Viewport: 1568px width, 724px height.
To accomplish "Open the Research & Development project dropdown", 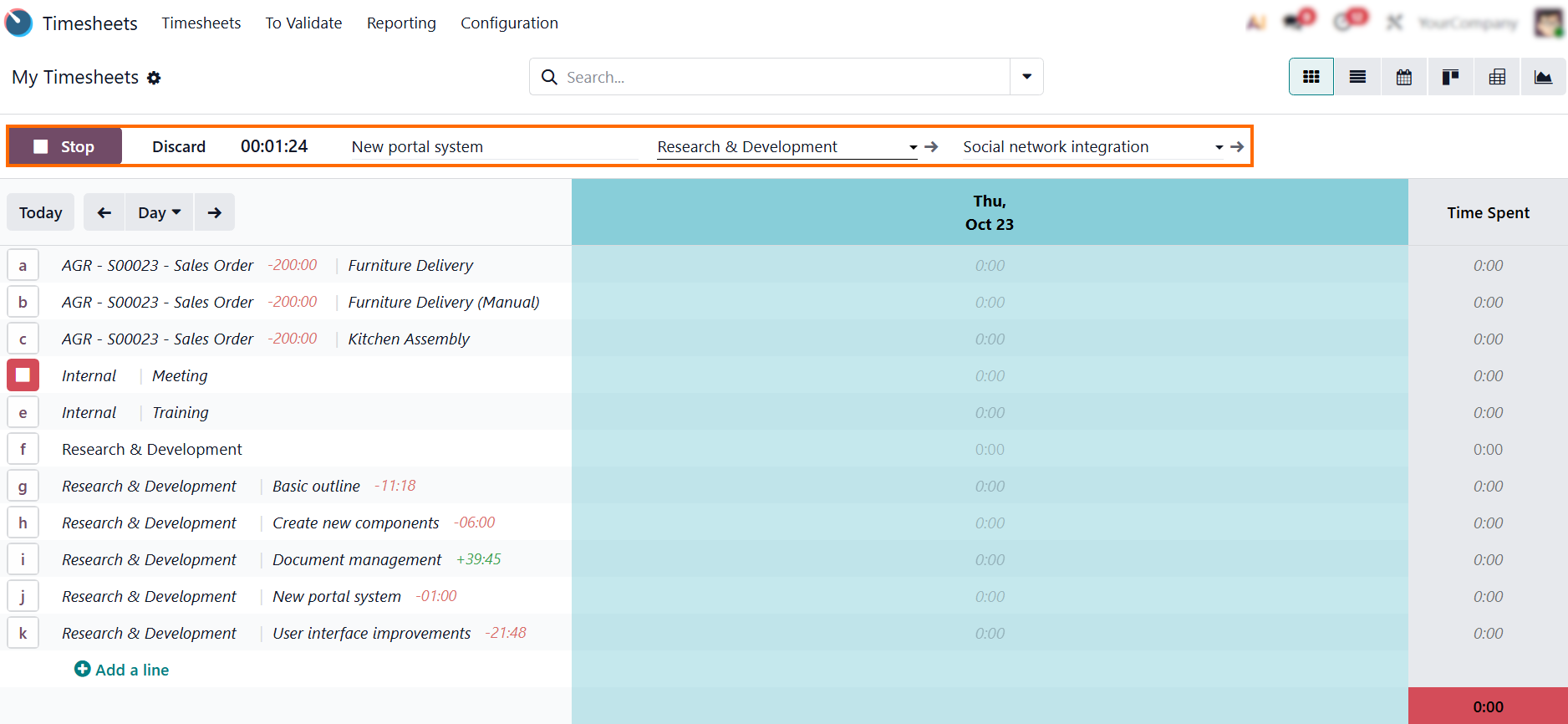I will 913,147.
